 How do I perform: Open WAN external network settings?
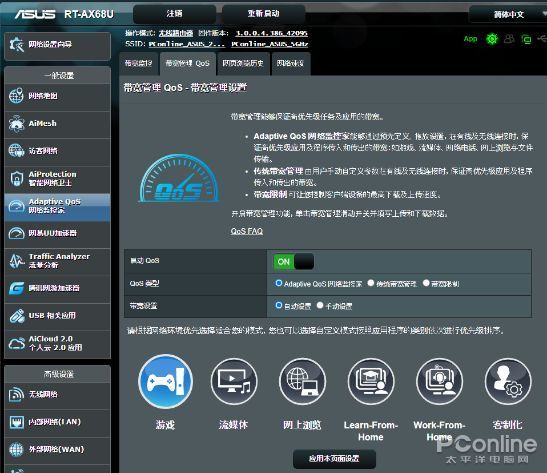[58, 450]
